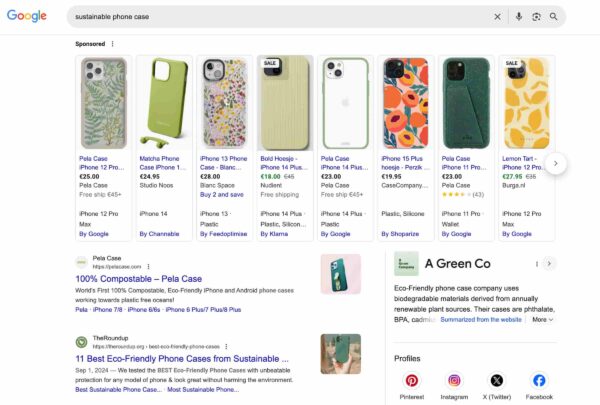Click €25.00 price on Pela iPhone 12 Pro
The image size is (600, 405).
(x=89, y=177)
